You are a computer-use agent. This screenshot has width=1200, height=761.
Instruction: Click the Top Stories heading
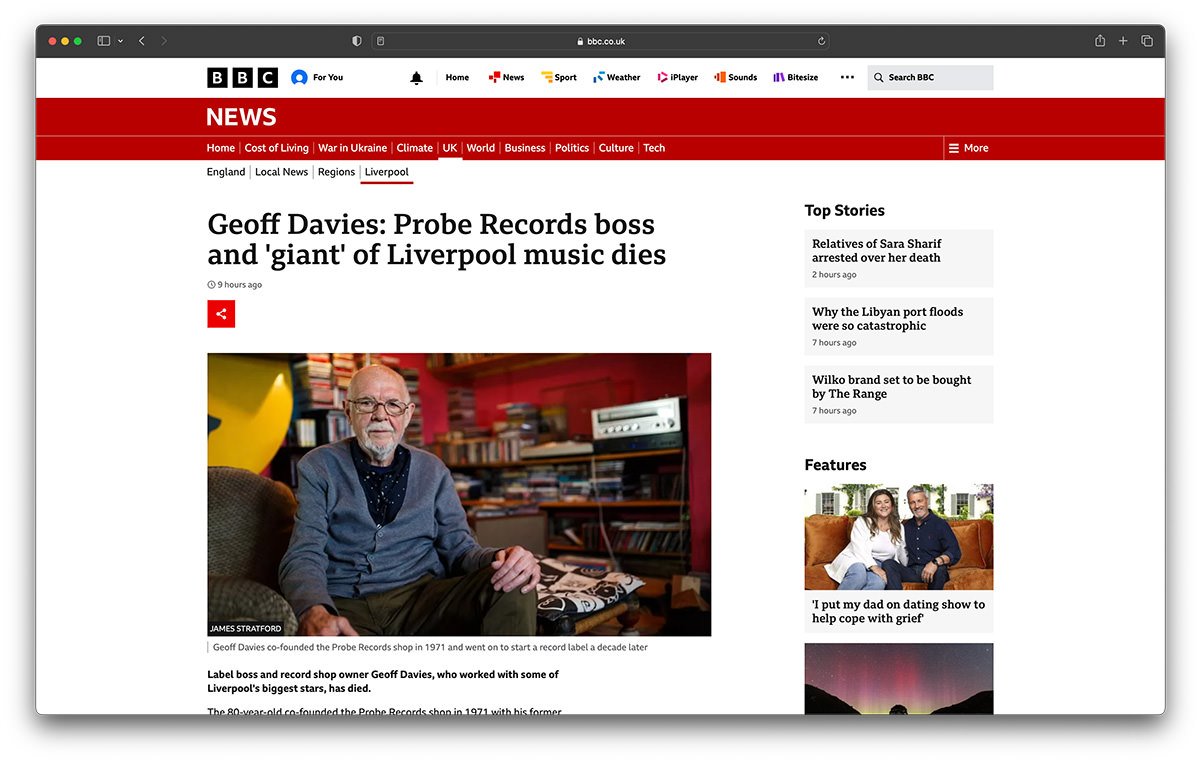pyautogui.click(x=845, y=210)
